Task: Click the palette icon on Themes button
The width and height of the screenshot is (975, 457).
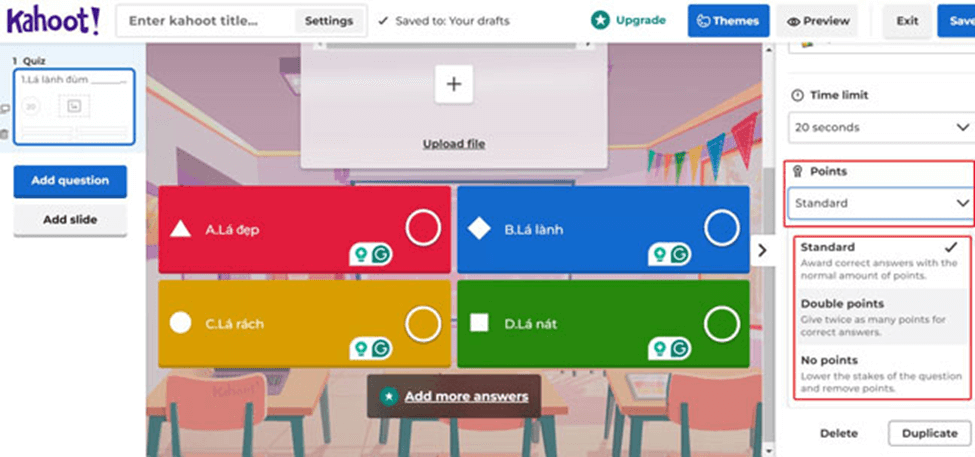Action: pyautogui.click(x=703, y=21)
